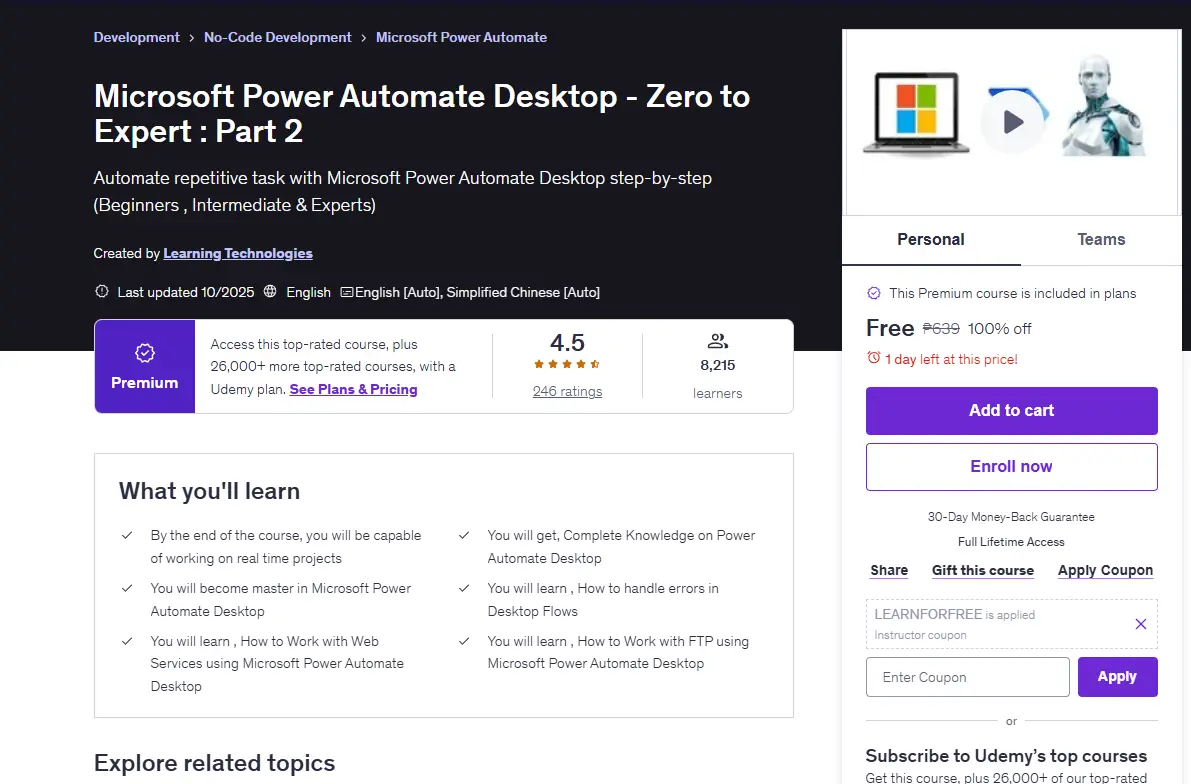This screenshot has width=1191, height=784.
Task: Click '30-Day Money-Back Guarantee' text
Action: tap(1011, 517)
